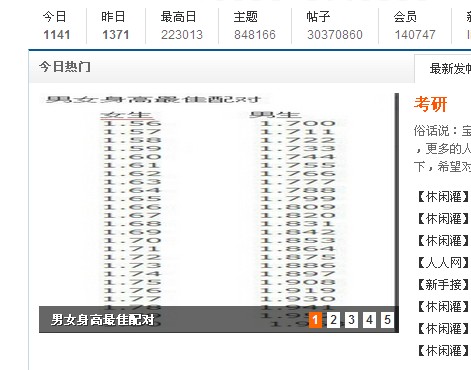Viewport: 471px width, 370px height.
Task: Click the 今日 count value 1141
Action: tap(57, 35)
